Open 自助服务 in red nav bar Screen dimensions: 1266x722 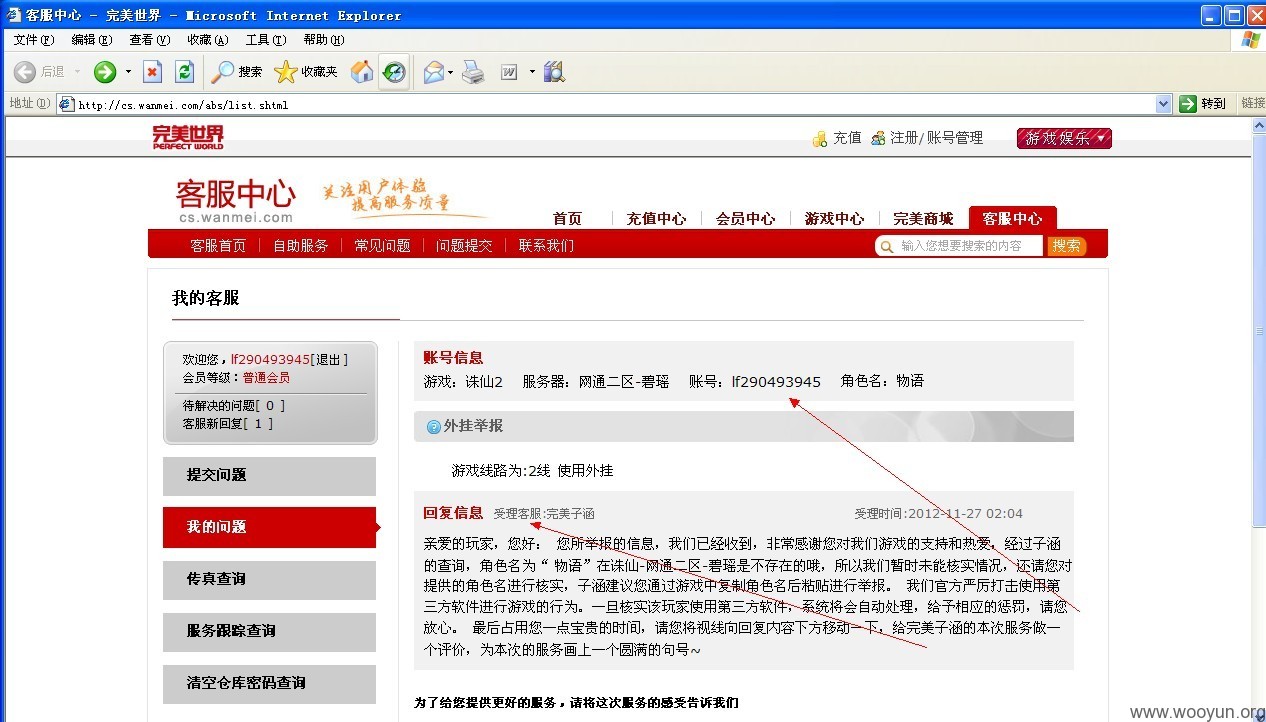pos(301,245)
